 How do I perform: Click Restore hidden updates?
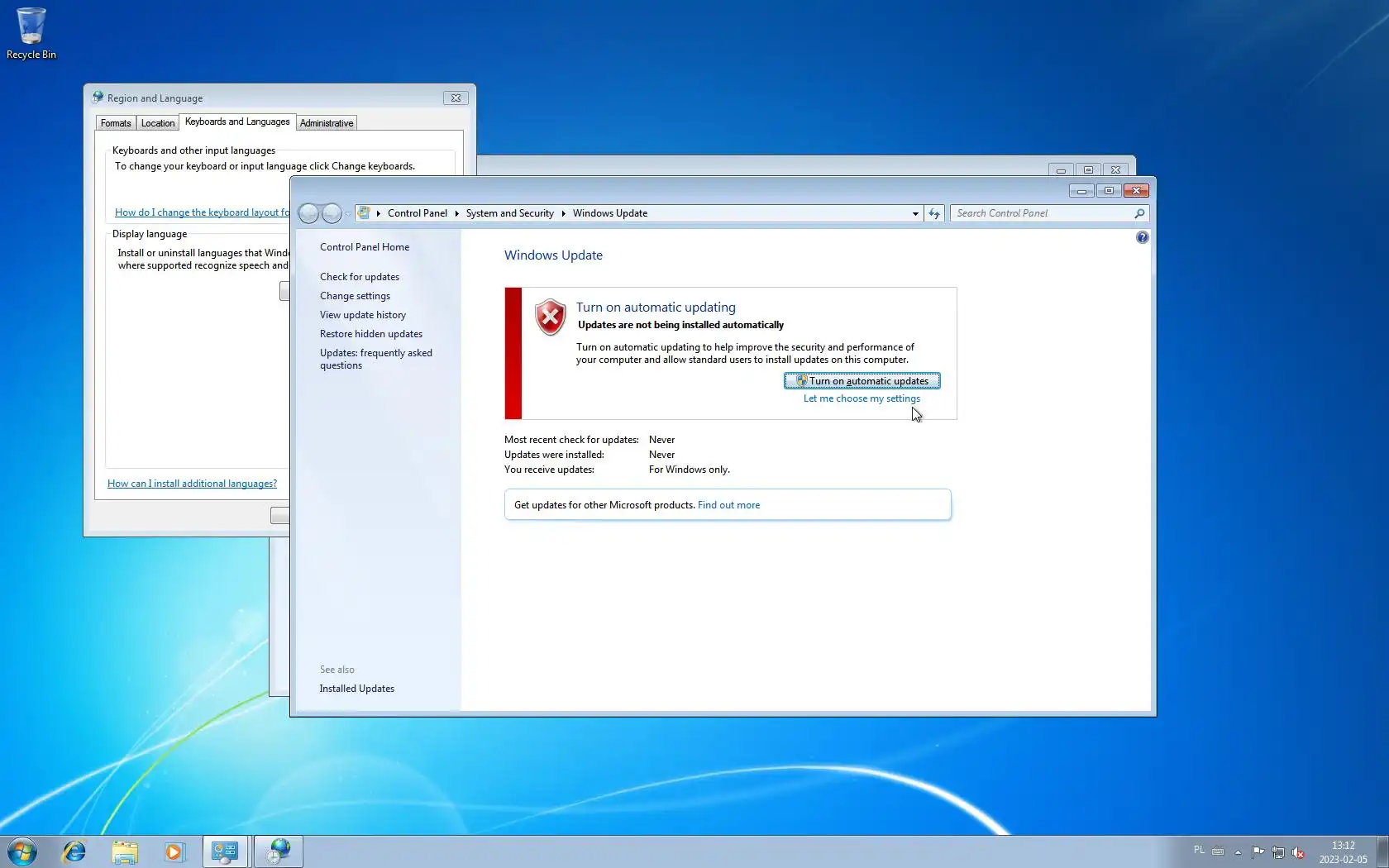coord(371,334)
